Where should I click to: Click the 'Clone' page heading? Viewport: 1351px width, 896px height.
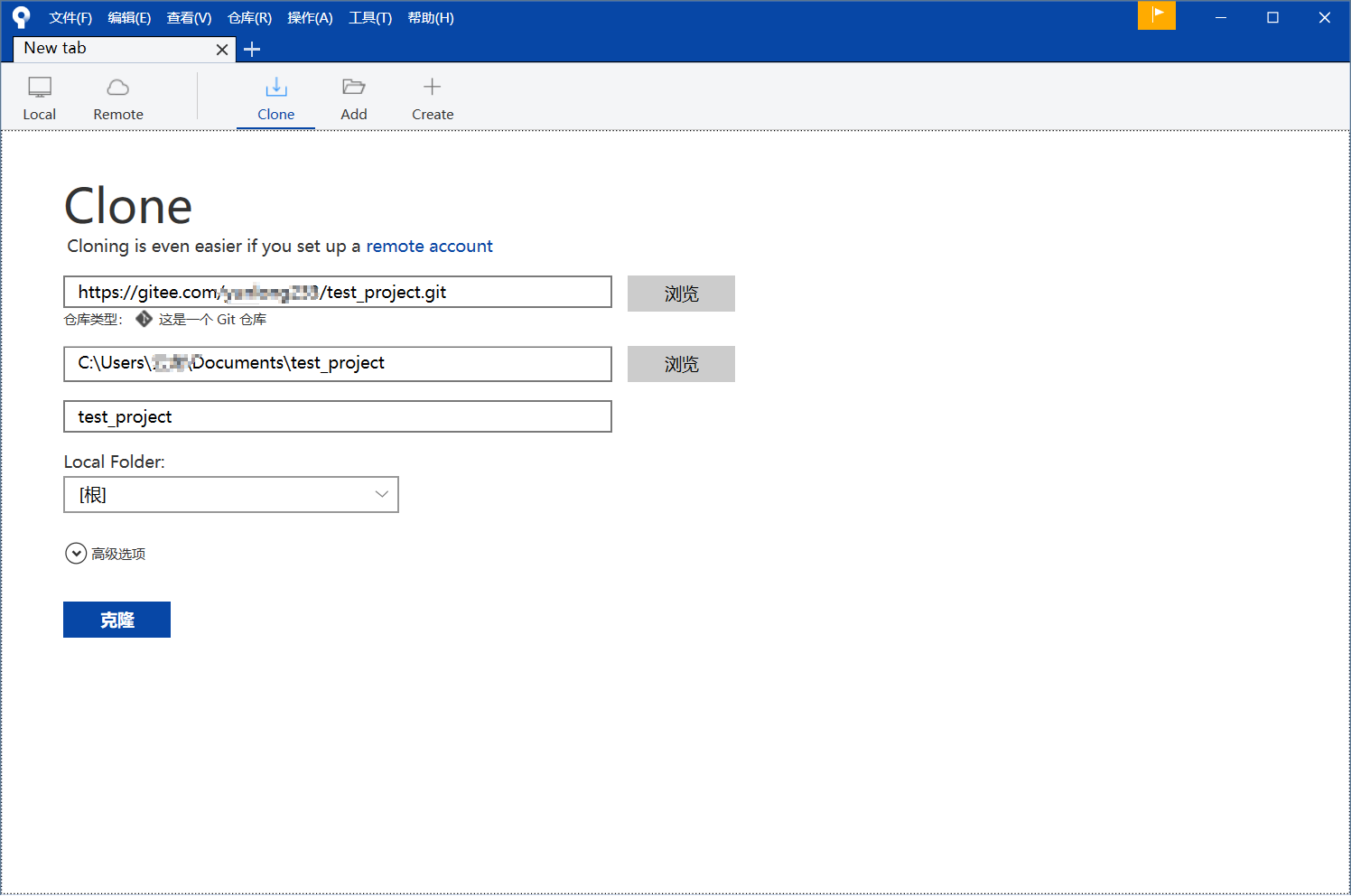[128, 207]
